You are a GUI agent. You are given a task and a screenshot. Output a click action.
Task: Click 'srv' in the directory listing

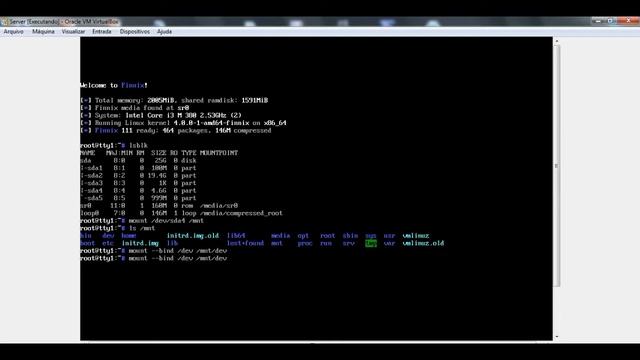(x=348, y=243)
